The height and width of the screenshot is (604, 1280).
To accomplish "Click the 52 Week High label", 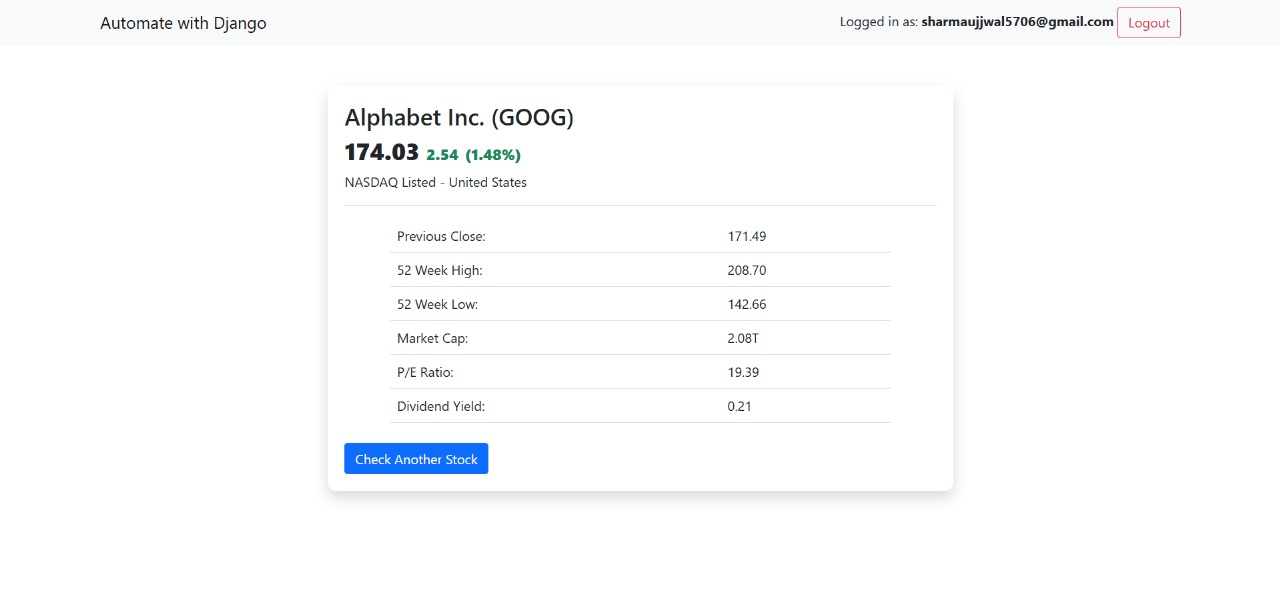I will point(440,271).
